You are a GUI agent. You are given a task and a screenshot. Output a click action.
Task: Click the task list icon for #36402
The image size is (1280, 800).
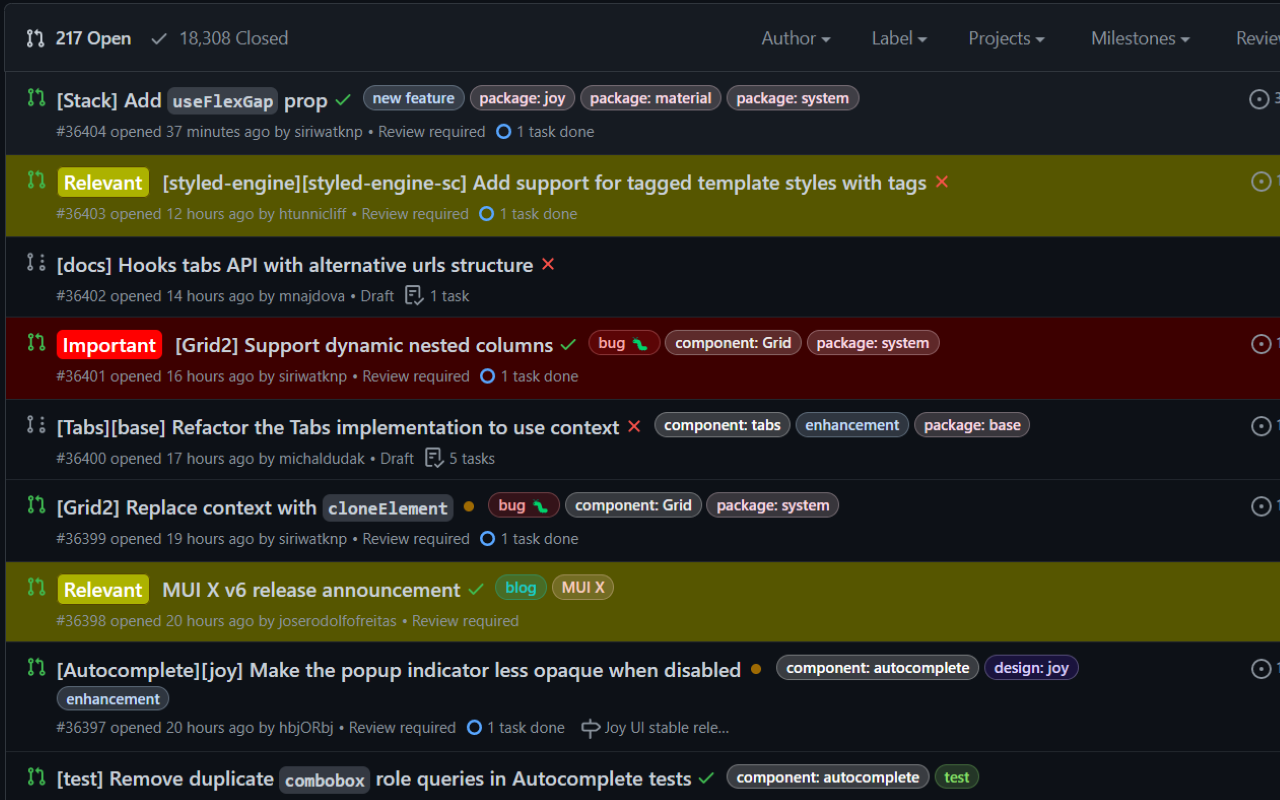pos(414,295)
